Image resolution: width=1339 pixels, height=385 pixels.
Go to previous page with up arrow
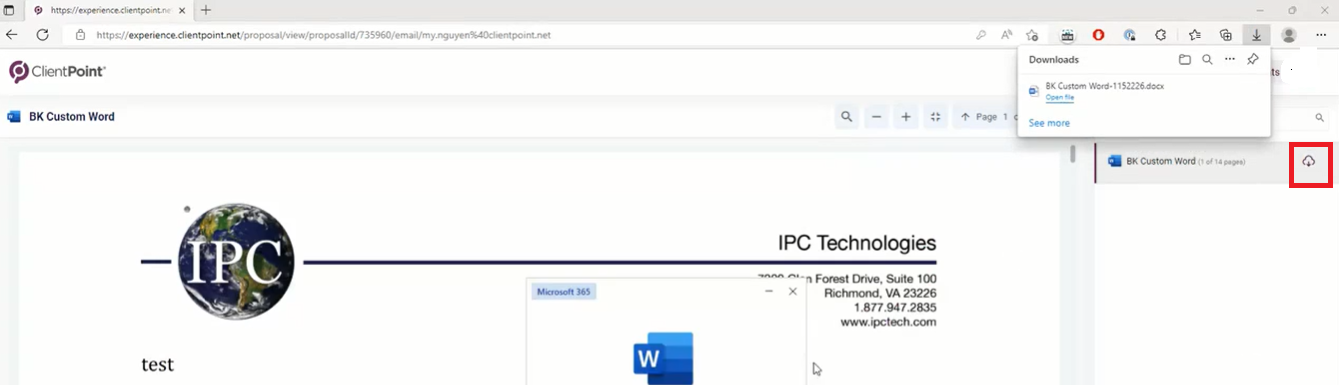[965, 117]
